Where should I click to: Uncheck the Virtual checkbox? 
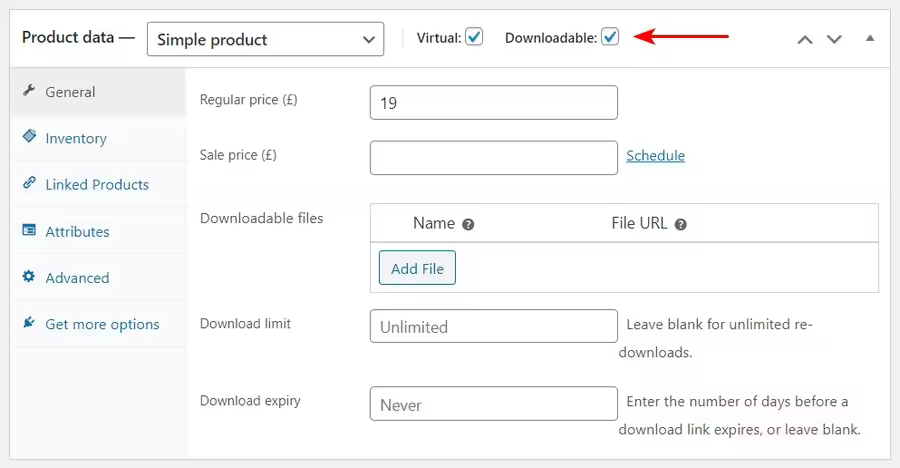[474, 37]
